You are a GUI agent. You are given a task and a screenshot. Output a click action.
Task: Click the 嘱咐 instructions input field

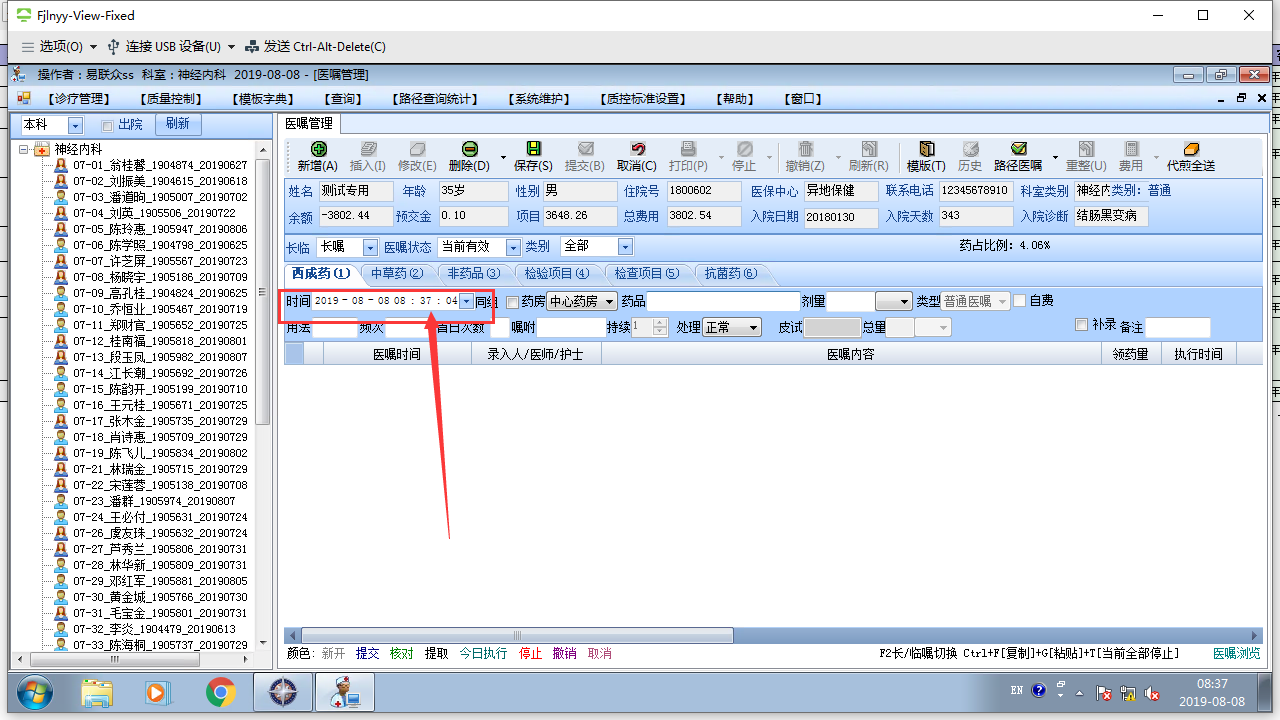(570, 327)
